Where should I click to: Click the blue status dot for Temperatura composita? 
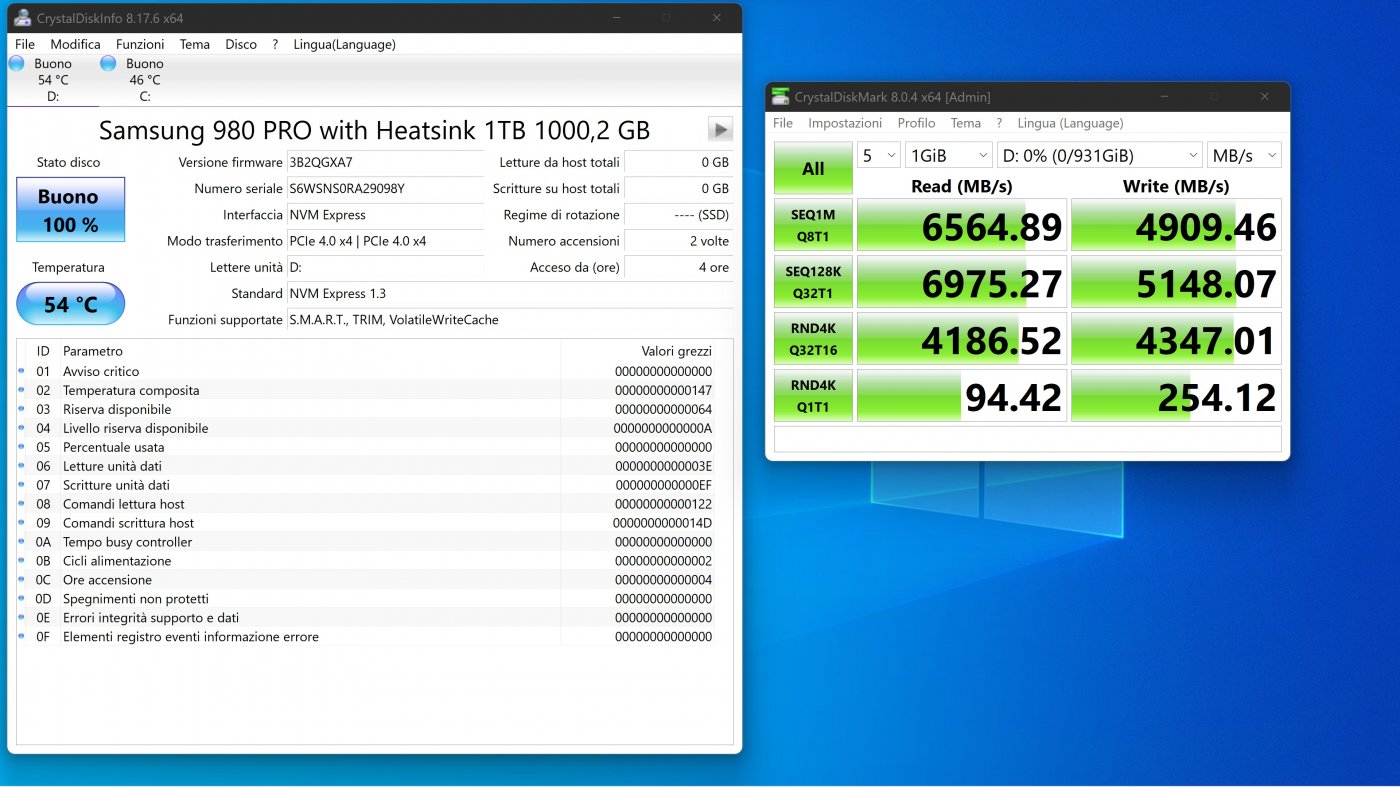pos(22,390)
